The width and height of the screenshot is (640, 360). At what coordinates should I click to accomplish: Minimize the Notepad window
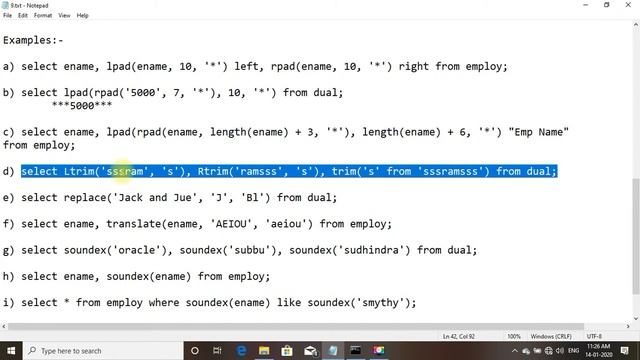pyautogui.click(x=586, y=5)
